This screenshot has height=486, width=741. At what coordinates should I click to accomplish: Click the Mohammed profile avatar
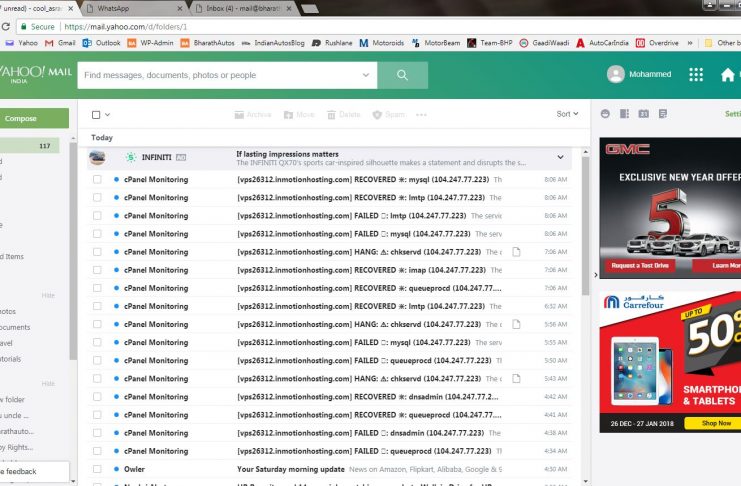tap(616, 75)
